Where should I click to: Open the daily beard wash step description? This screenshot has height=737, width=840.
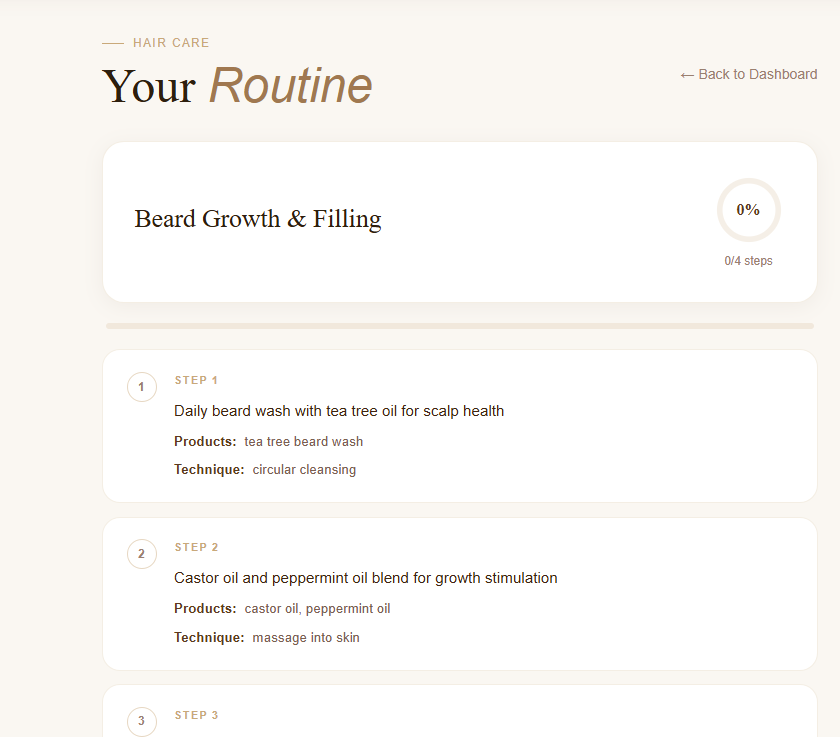tap(339, 411)
